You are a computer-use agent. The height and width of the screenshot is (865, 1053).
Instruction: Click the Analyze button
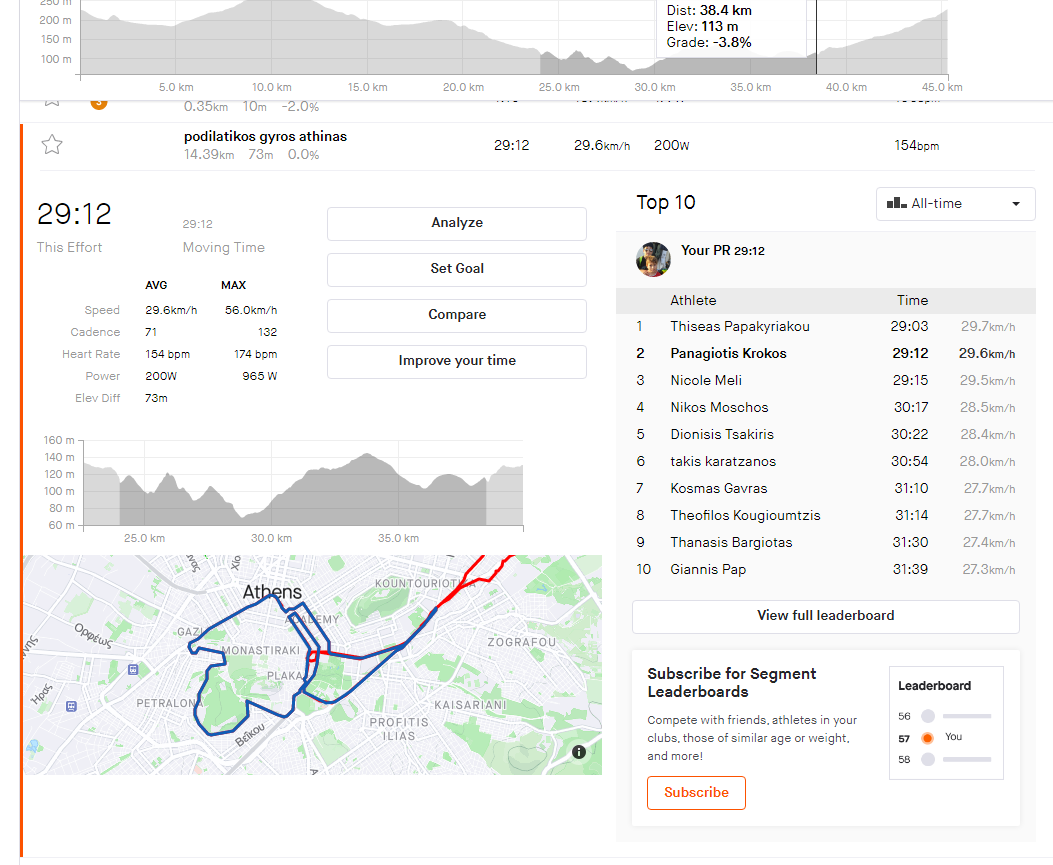point(456,223)
